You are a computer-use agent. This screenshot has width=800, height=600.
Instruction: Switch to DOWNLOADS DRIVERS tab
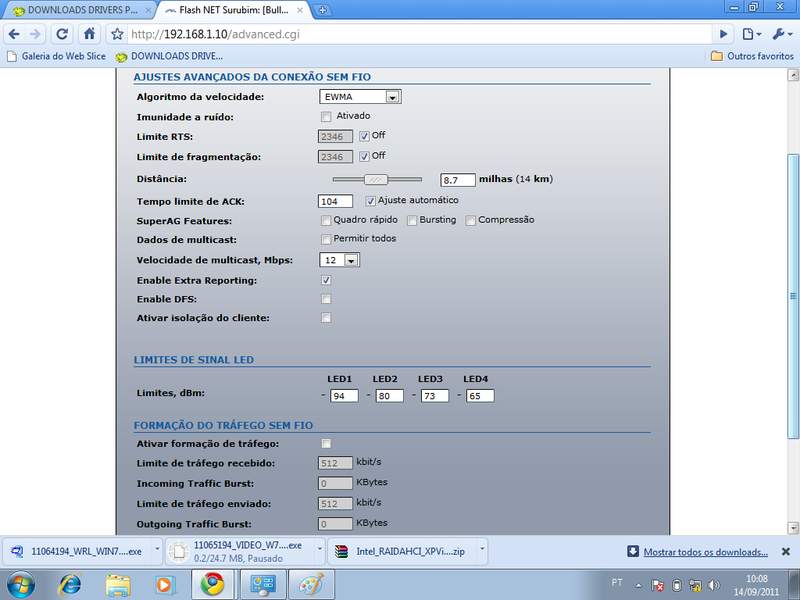pyautogui.click(x=78, y=10)
